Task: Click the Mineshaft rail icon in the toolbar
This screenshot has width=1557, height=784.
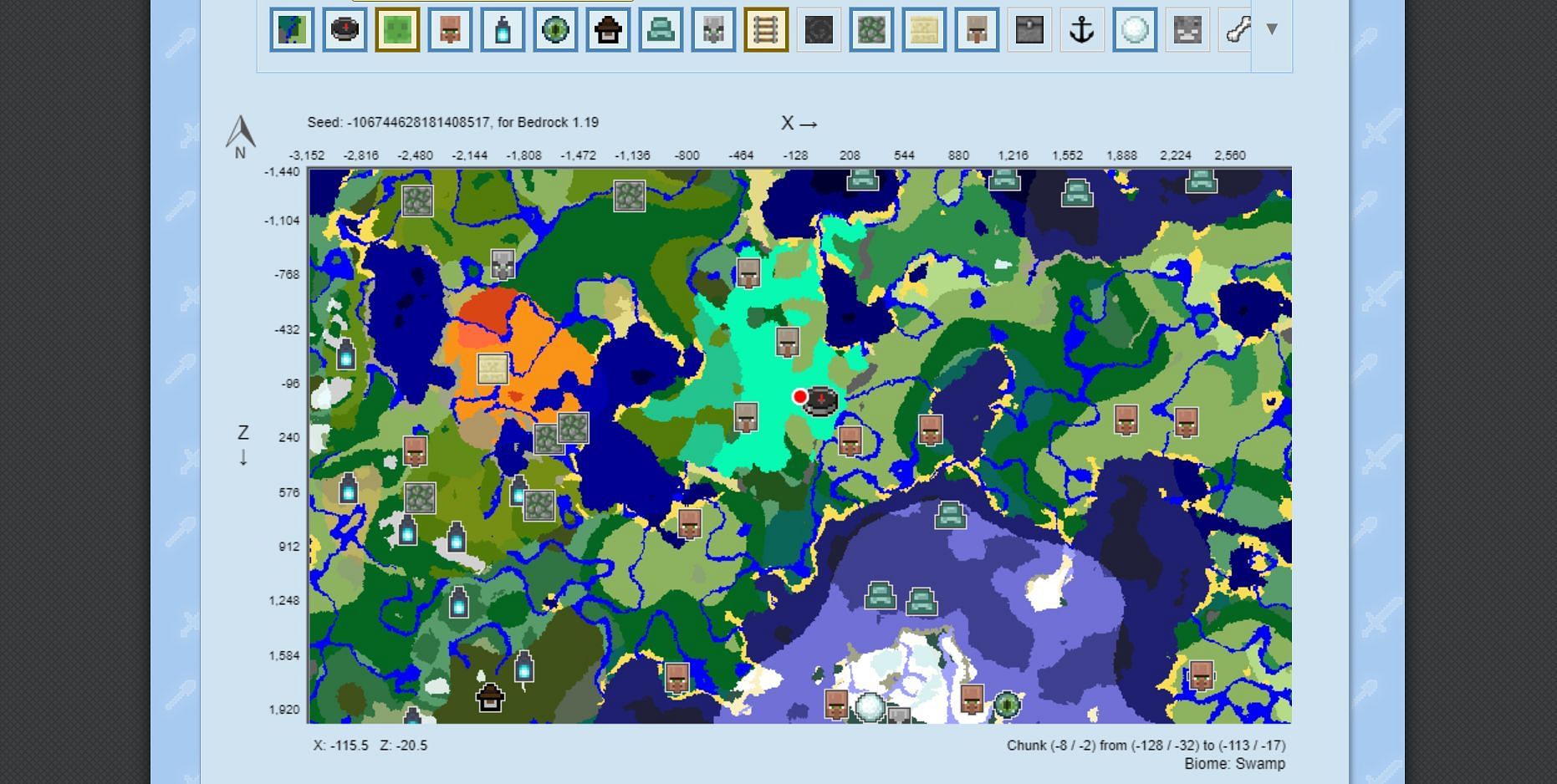Action: [x=766, y=30]
